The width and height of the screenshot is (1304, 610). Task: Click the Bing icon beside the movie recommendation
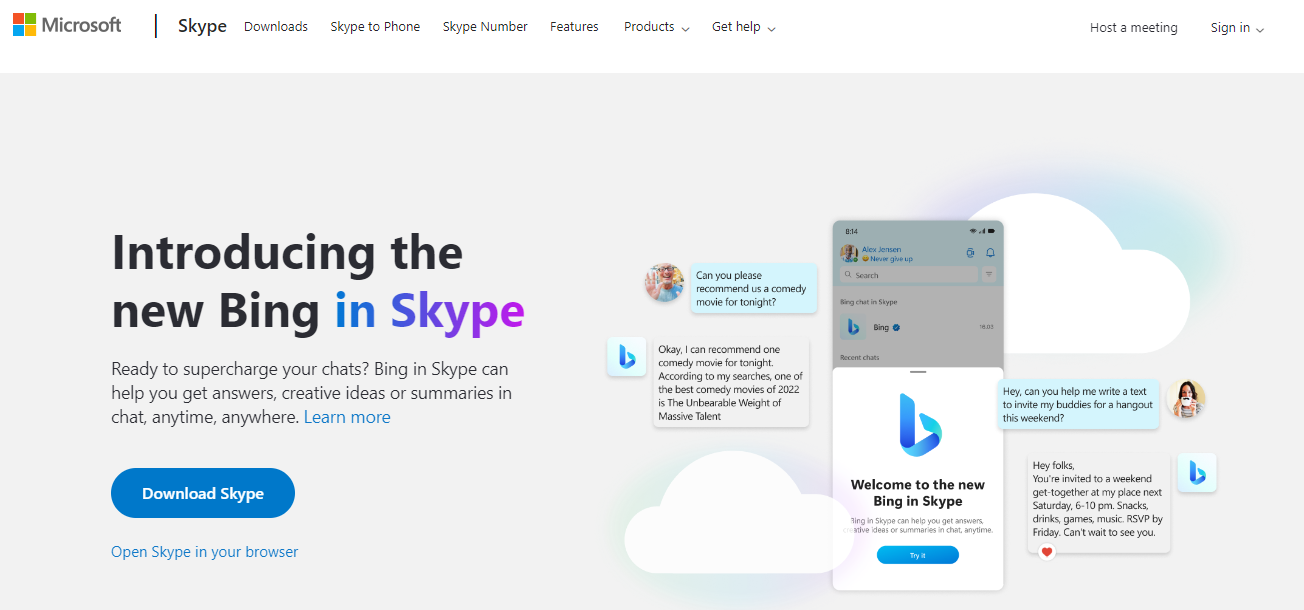point(626,356)
